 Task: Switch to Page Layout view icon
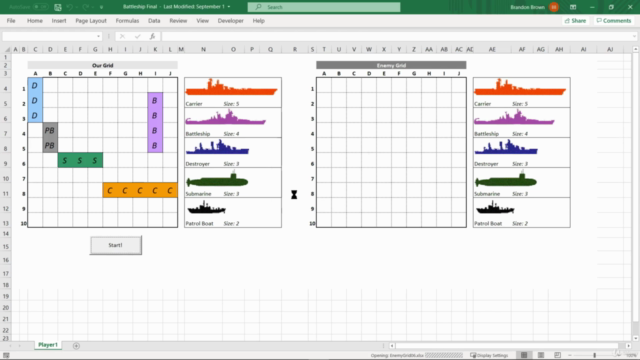coord(541,355)
